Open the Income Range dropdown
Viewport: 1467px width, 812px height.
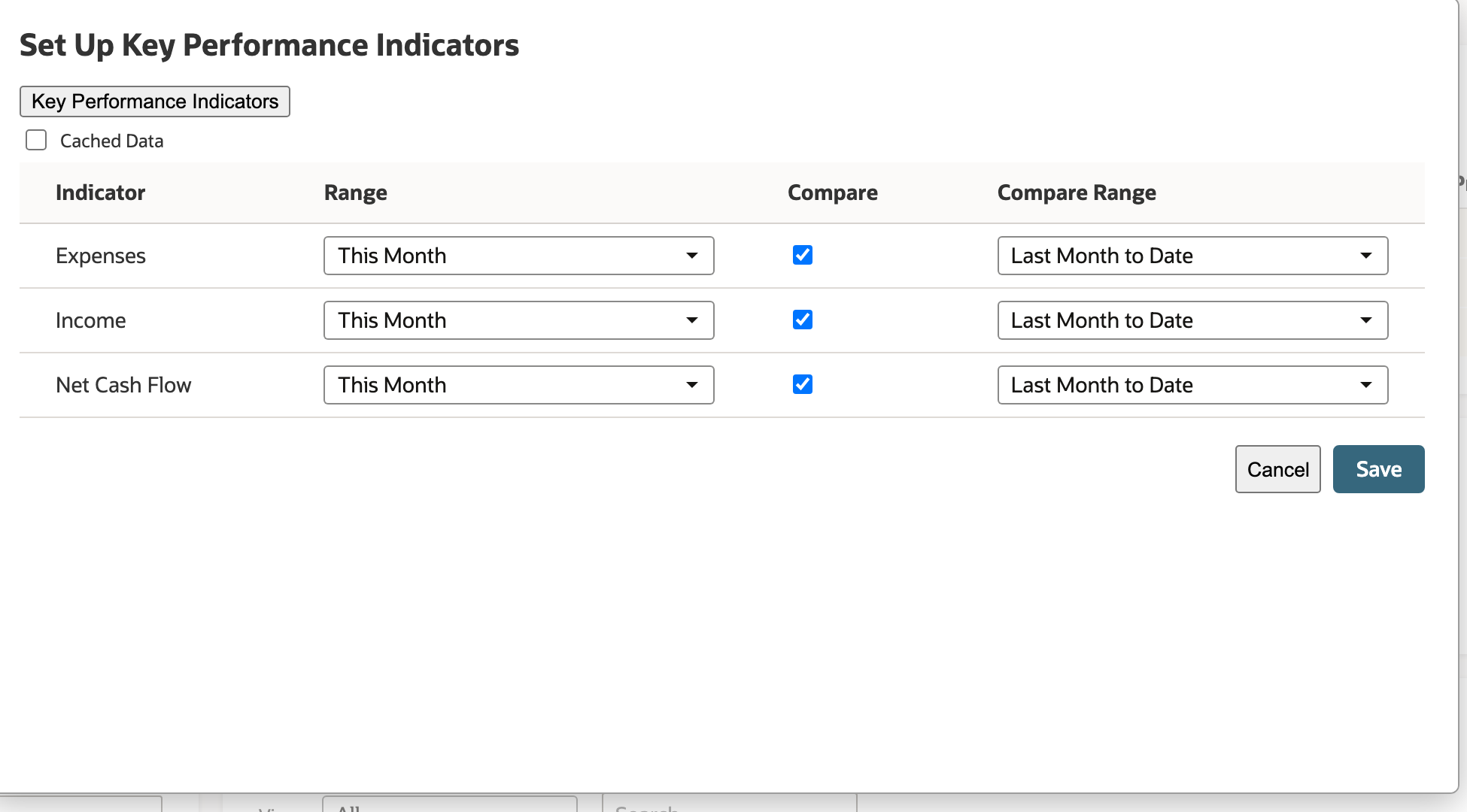coord(519,320)
